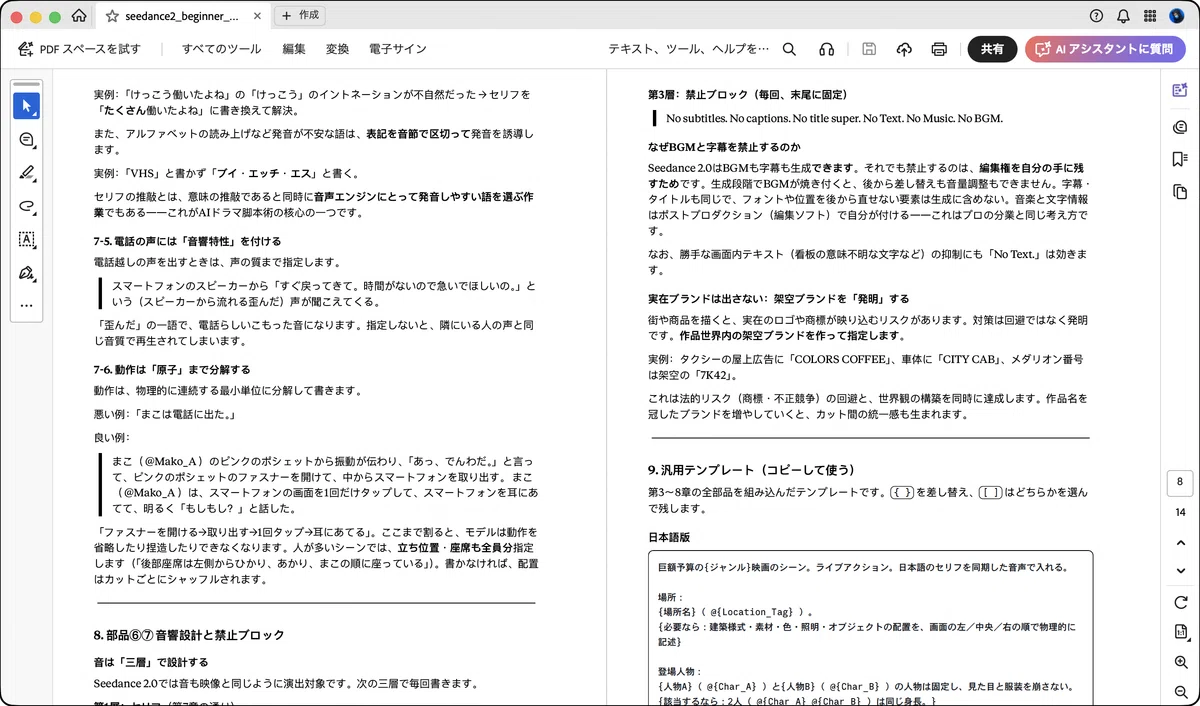Zoom in with the plus magnifier icon

1181,663
